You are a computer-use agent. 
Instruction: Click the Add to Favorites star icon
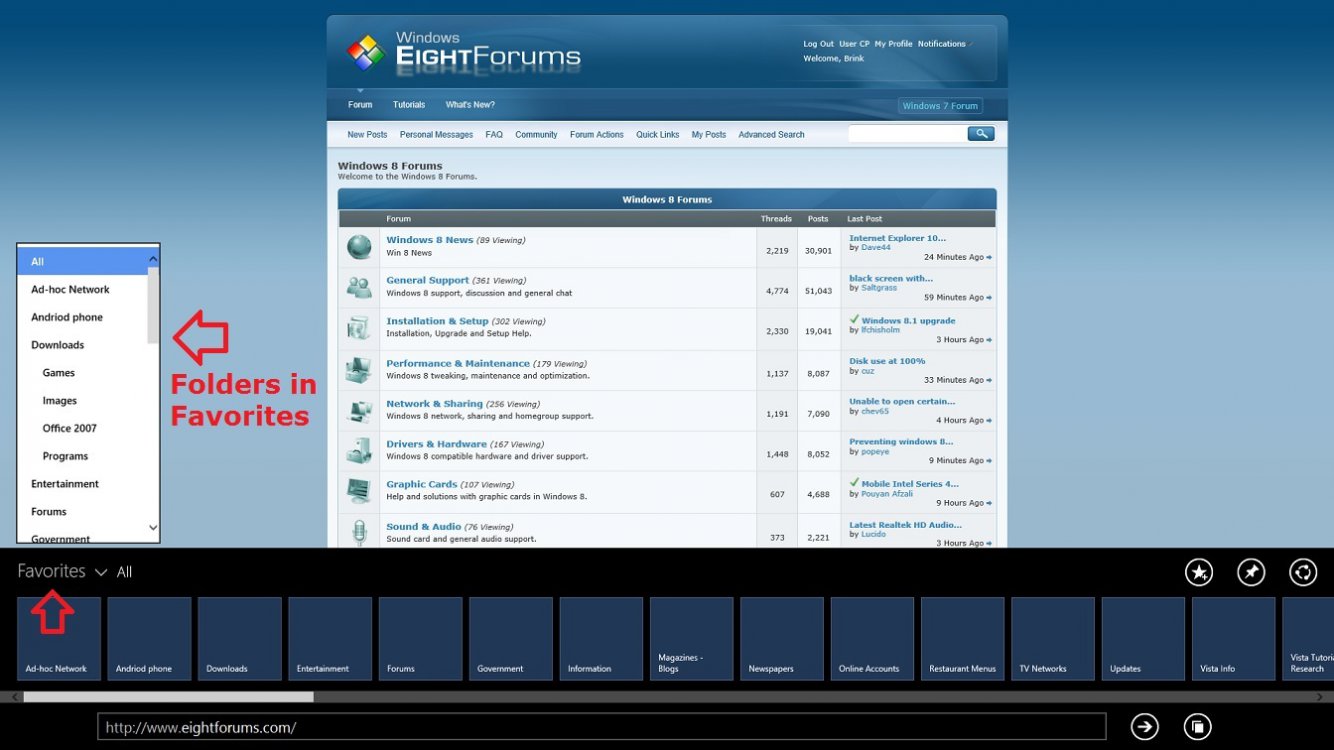point(1198,572)
